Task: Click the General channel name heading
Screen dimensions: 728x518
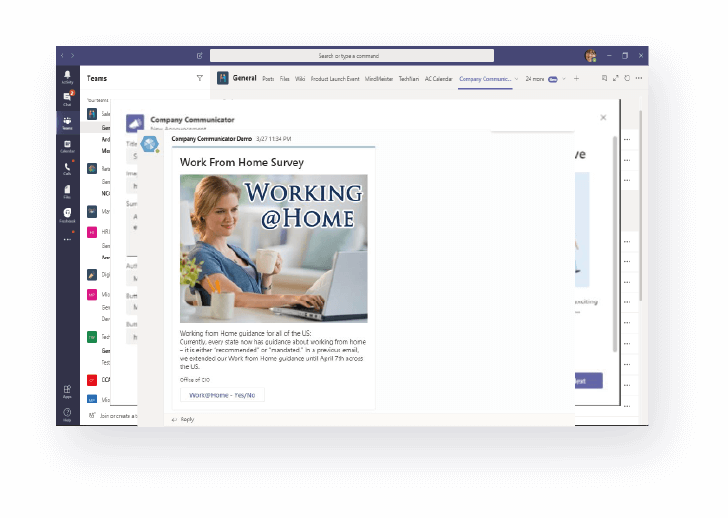Action: click(x=245, y=78)
